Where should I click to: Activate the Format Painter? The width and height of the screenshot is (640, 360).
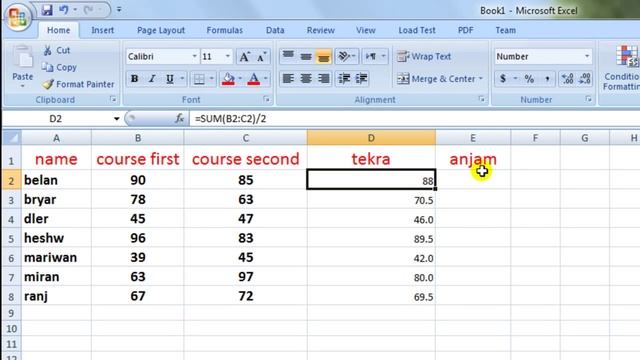(x=78, y=84)
